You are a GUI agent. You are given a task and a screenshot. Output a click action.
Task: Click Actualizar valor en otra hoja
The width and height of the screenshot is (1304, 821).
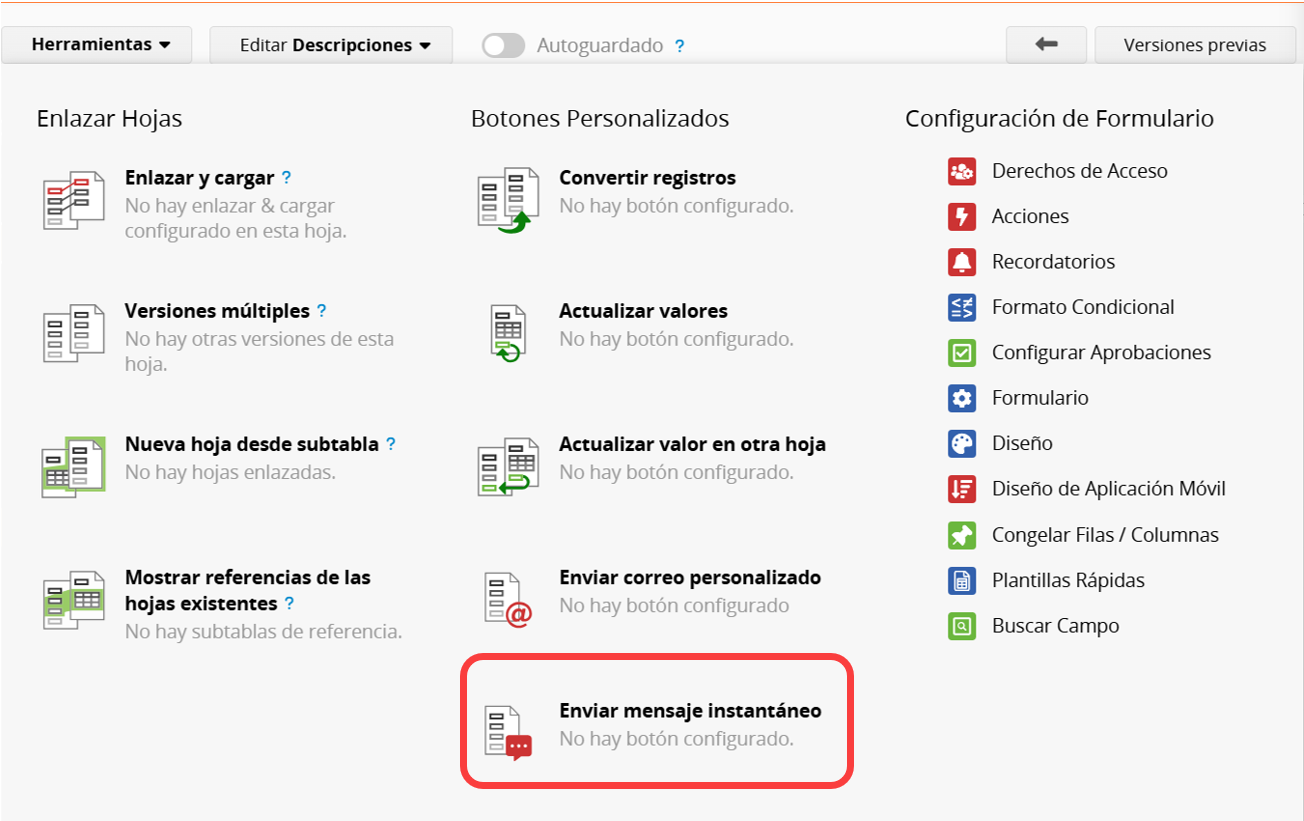point(692,444)
